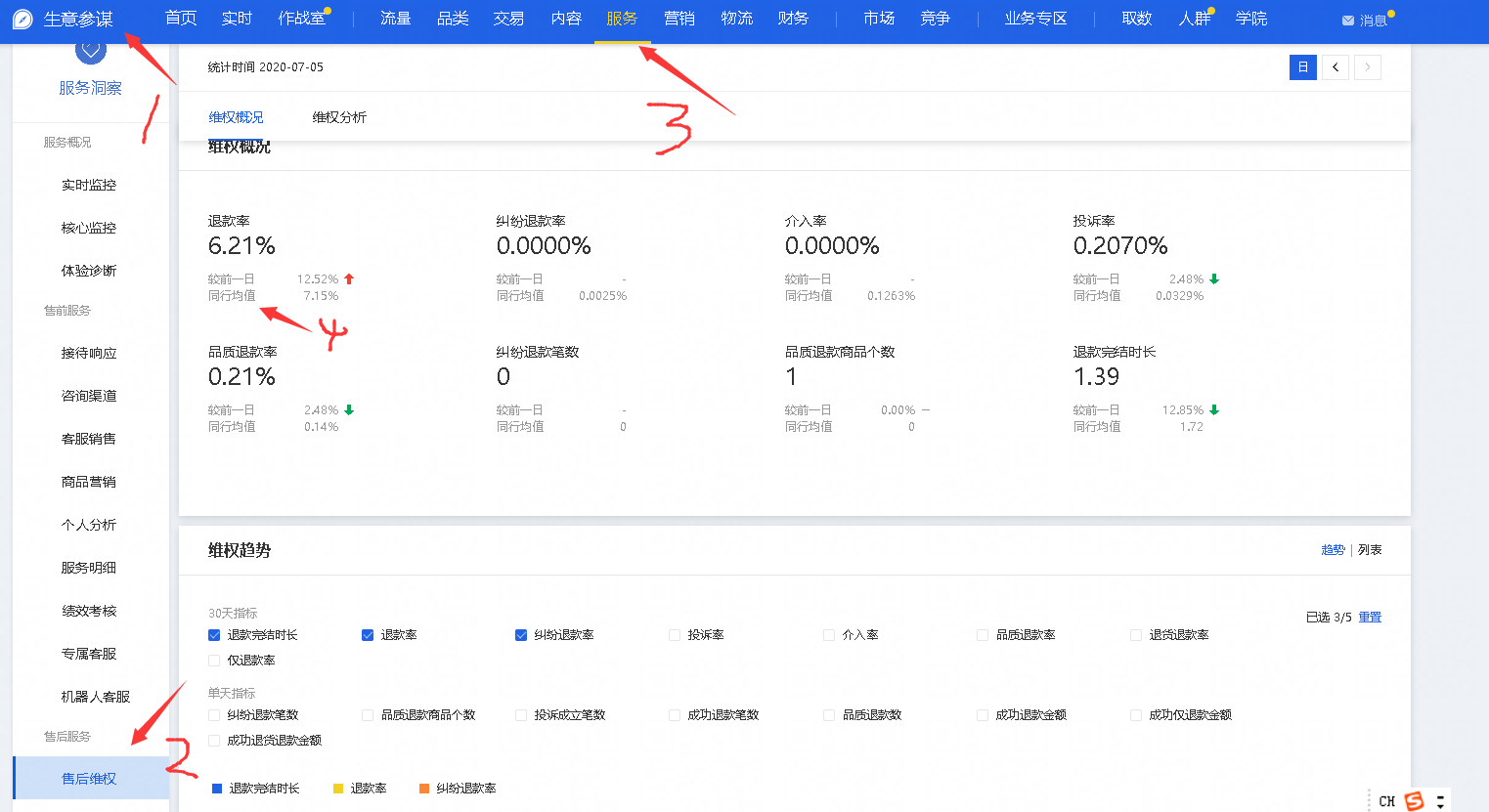Click blue legend swatch for 退款完结时长
Screen dimensions: 1489x812
point(217,789)
